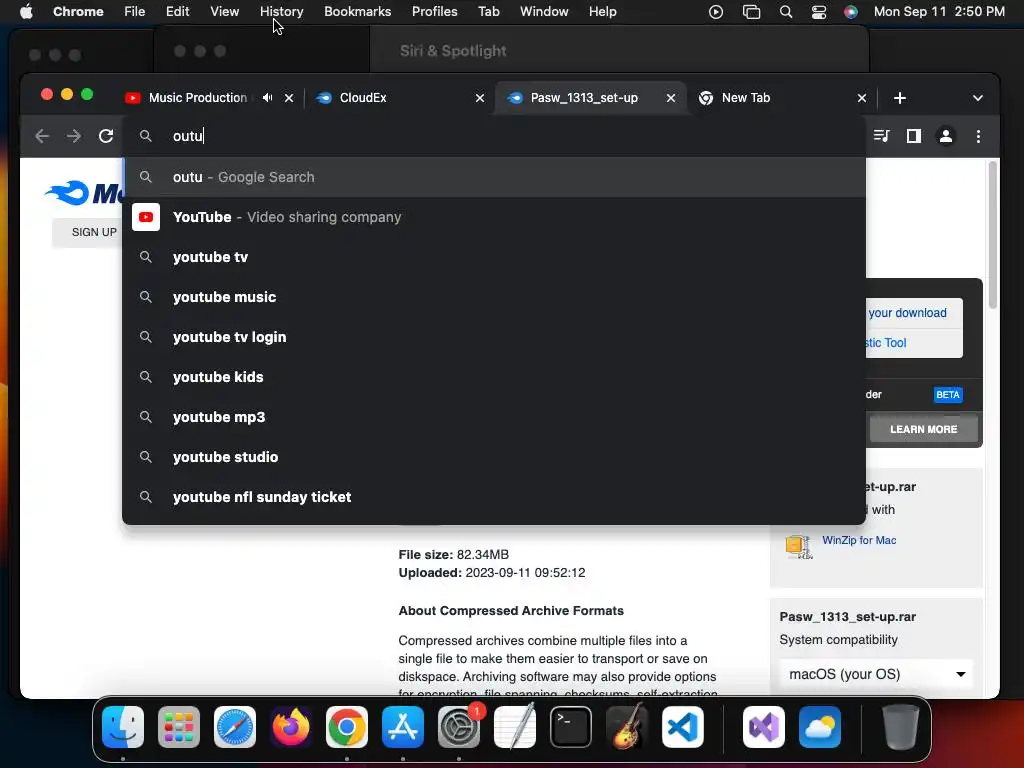Open a new tab with plus button
The image size is (1024, 768).
(x=900, y=97)
